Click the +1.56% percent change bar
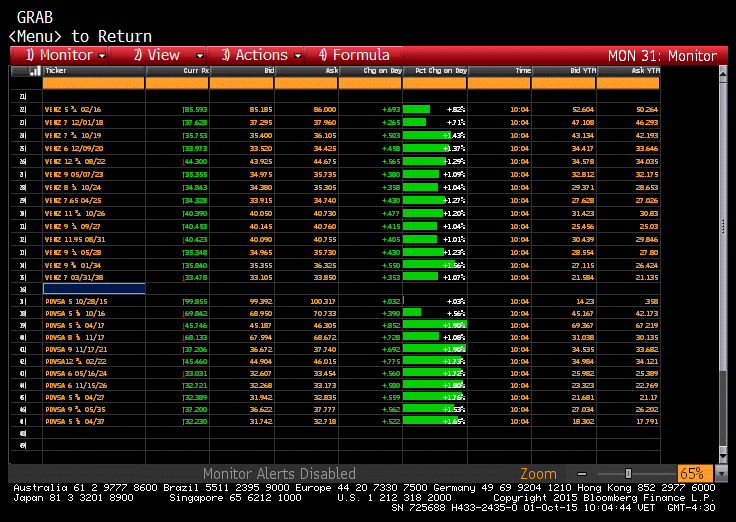This screenshot has height=522, width=736. [x=434, y=265]
